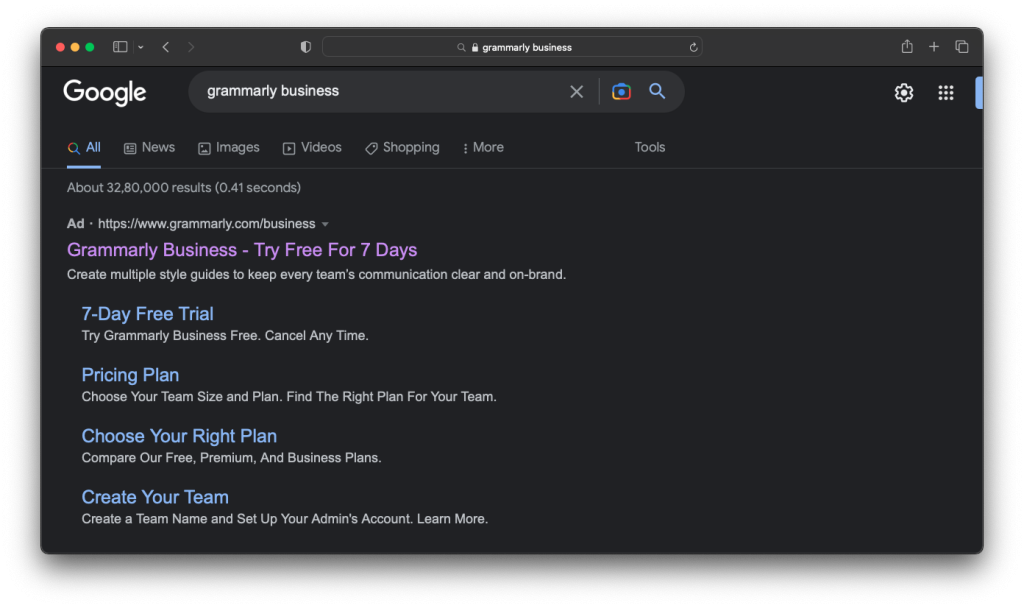Show the Safari tab overview icon

[x=962, y=47]
